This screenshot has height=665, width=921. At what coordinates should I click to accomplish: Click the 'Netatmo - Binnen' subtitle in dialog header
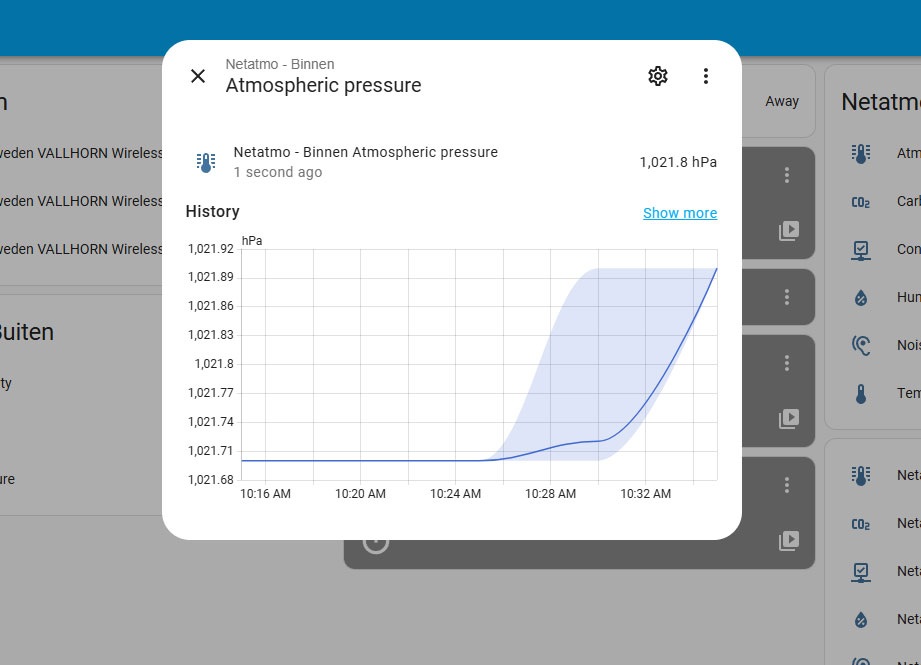280,64
